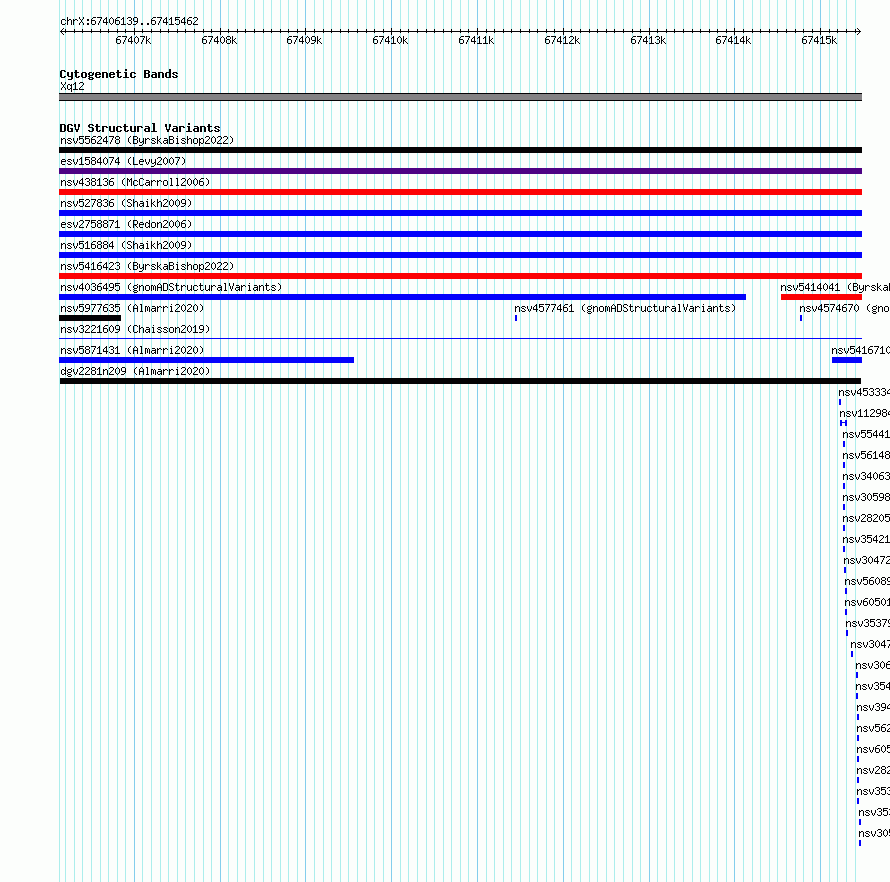The width and height of the screenshot is (890, 882).
Task: Open nsv5871431 (Almarri2020) label
Action: [132, 350]
